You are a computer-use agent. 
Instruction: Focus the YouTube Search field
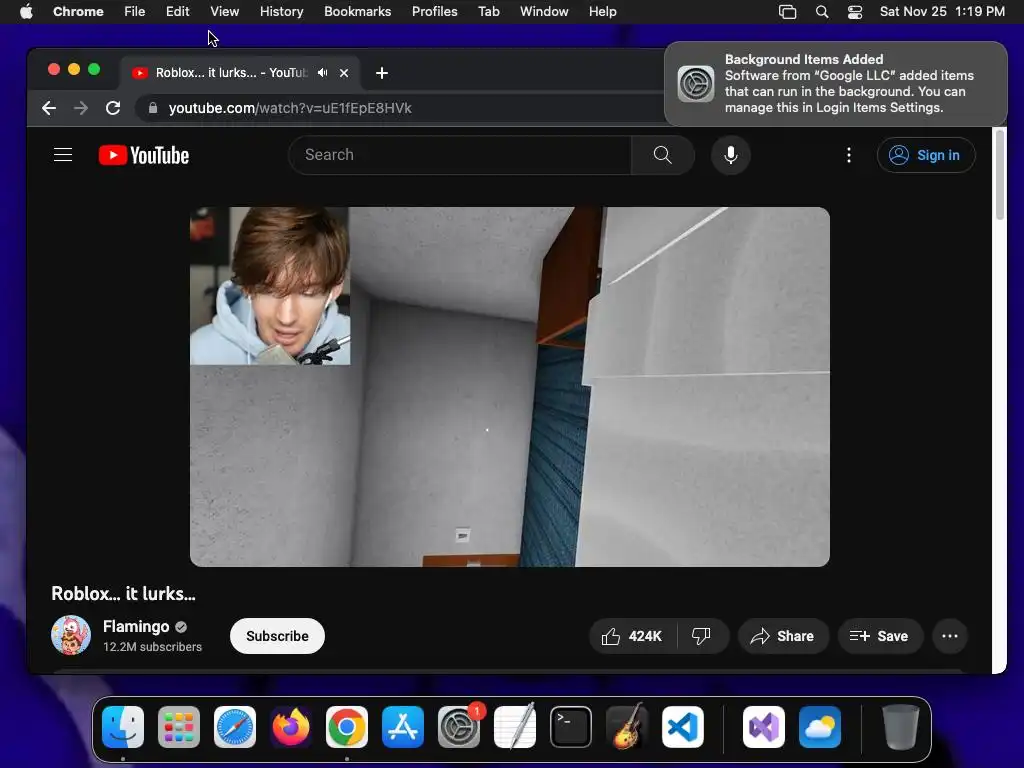460,155
